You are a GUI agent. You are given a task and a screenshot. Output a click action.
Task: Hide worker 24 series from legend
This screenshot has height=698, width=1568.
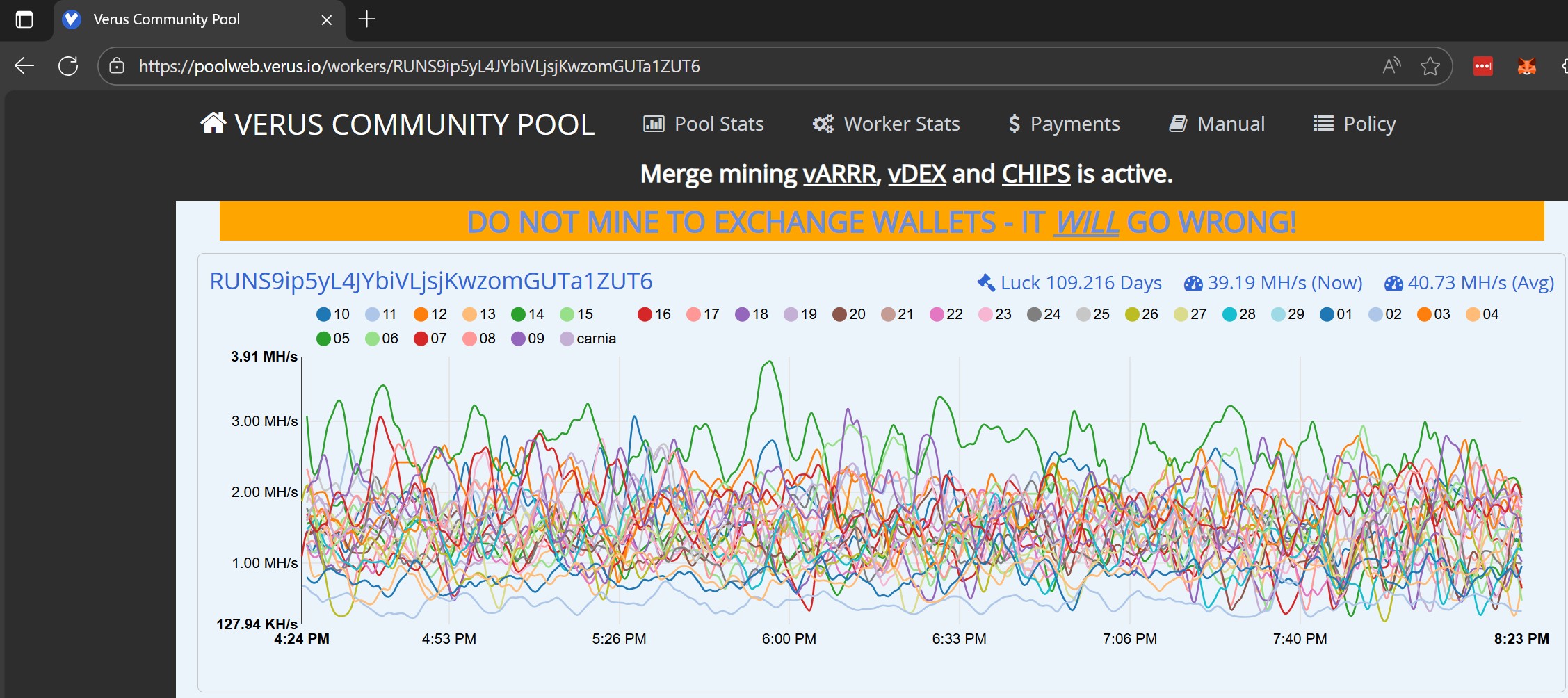(x=1044, y=314)
